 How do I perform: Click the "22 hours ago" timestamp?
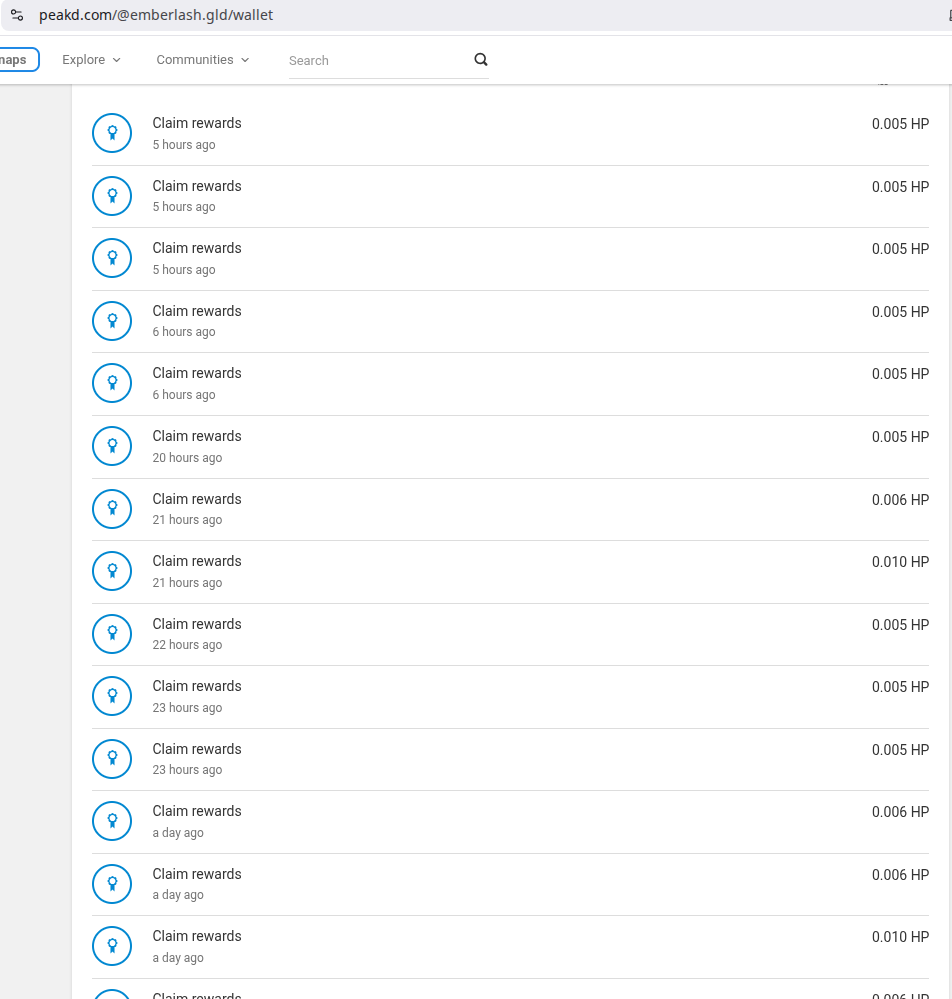click(x=187, y=645)
